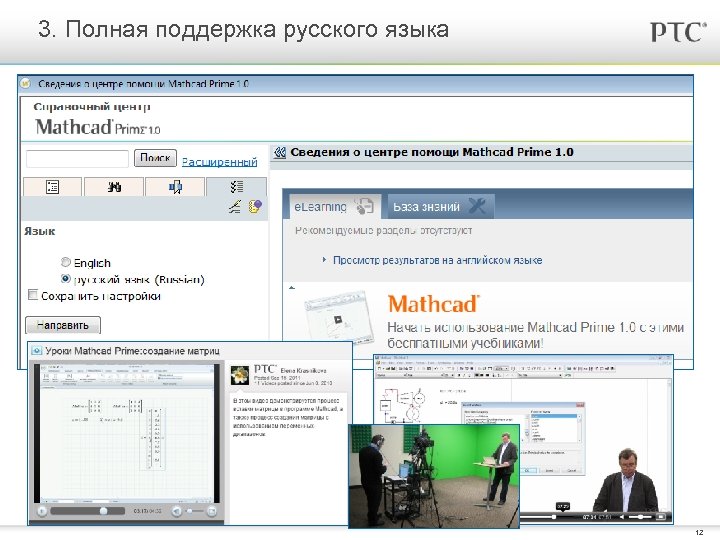This screenshot has width=720, height=540.
Task: Click the yellow notepad comment icon
Action: coord(255,207)
